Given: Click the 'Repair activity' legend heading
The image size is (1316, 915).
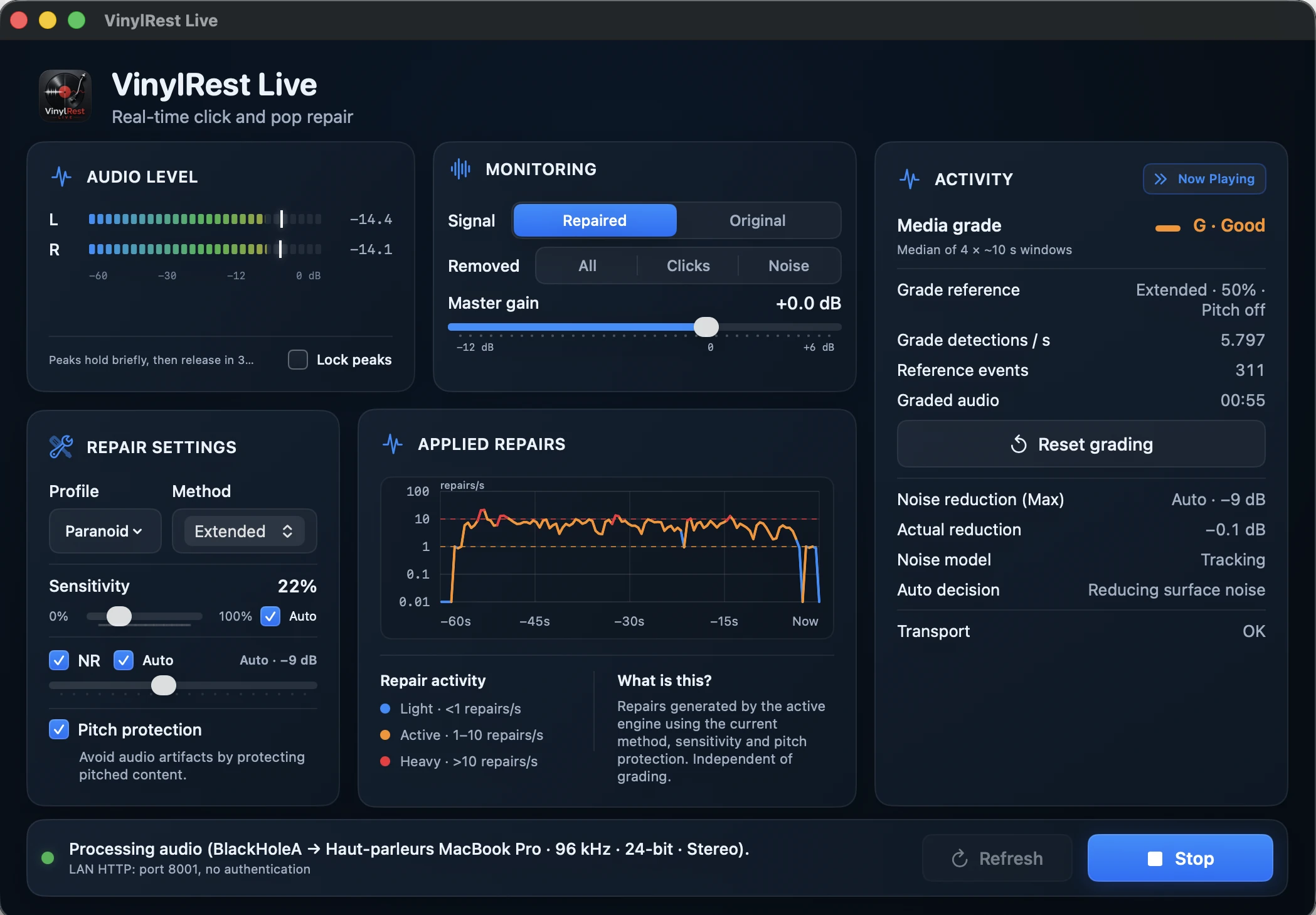Looking at the screenshot, I should pyautogui.click(x=433, y=680).
